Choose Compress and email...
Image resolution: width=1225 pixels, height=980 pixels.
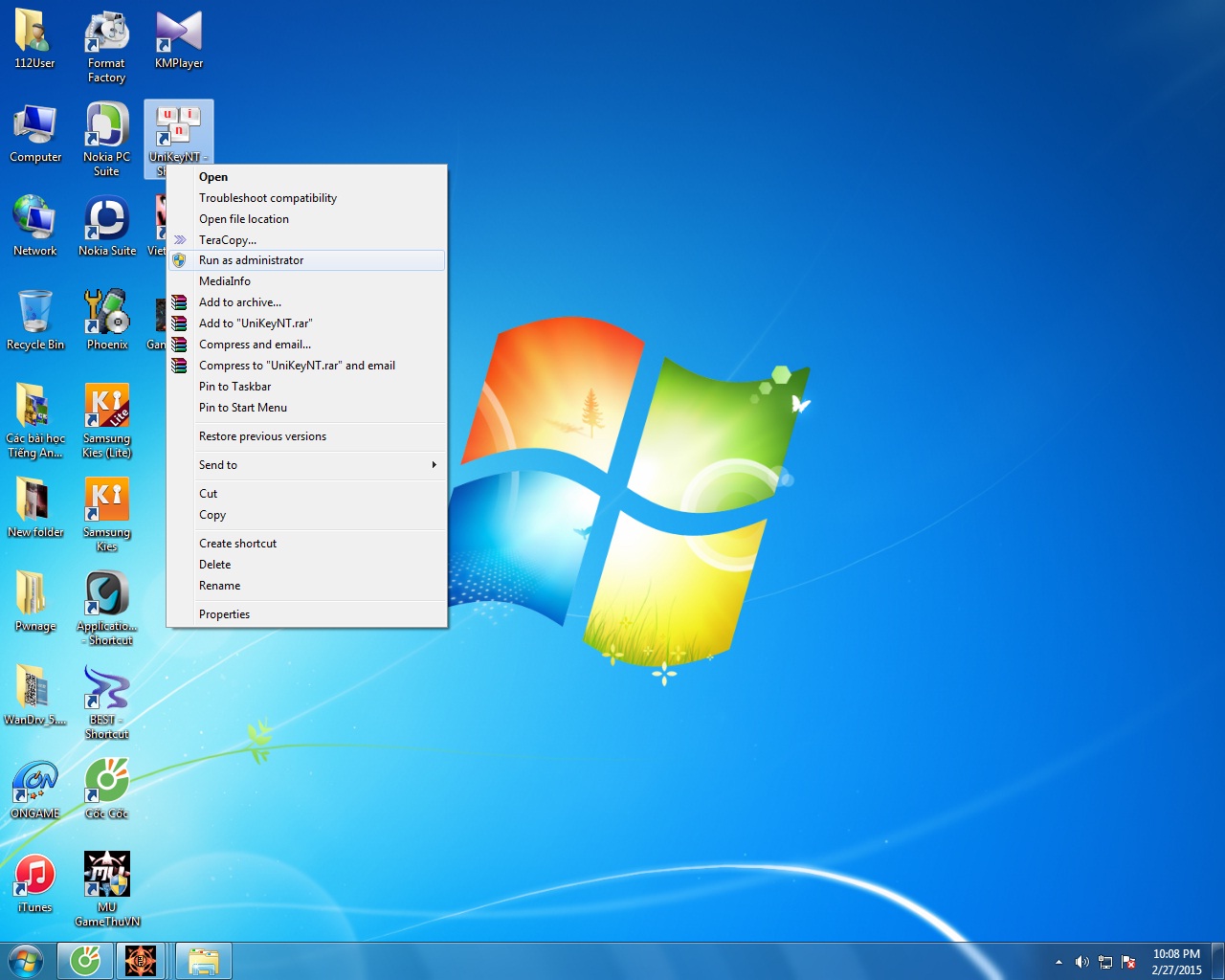306,345
